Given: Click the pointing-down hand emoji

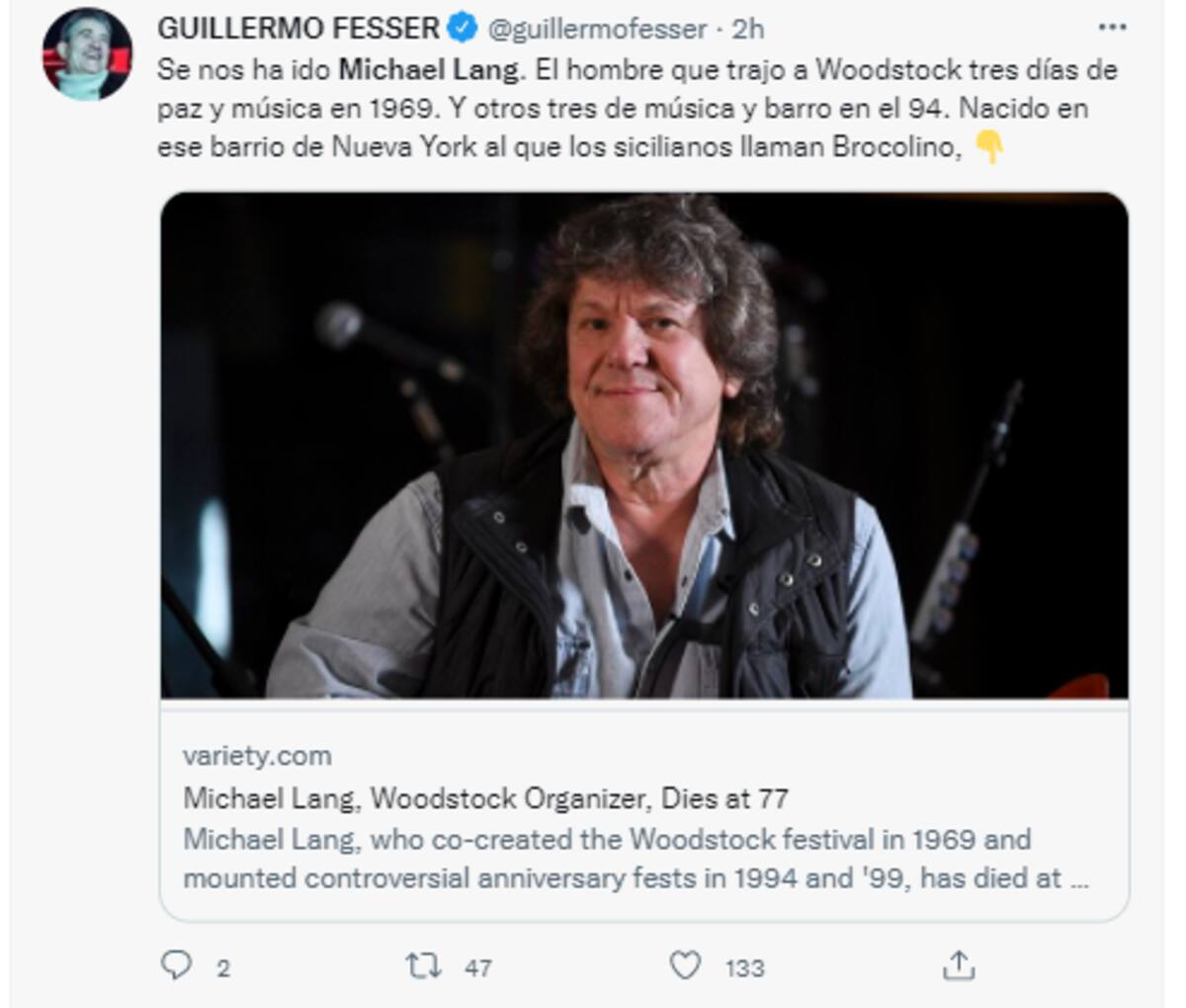Looking at the screenshot, I should [989, 148].
